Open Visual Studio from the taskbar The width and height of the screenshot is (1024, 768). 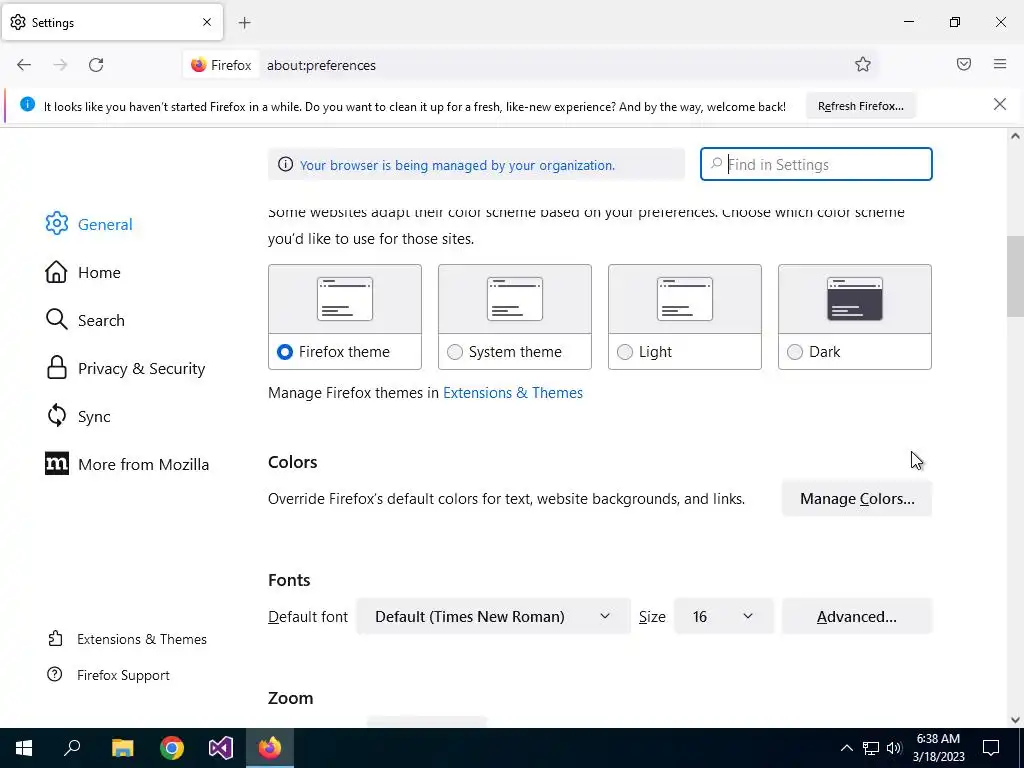(221, 748)
